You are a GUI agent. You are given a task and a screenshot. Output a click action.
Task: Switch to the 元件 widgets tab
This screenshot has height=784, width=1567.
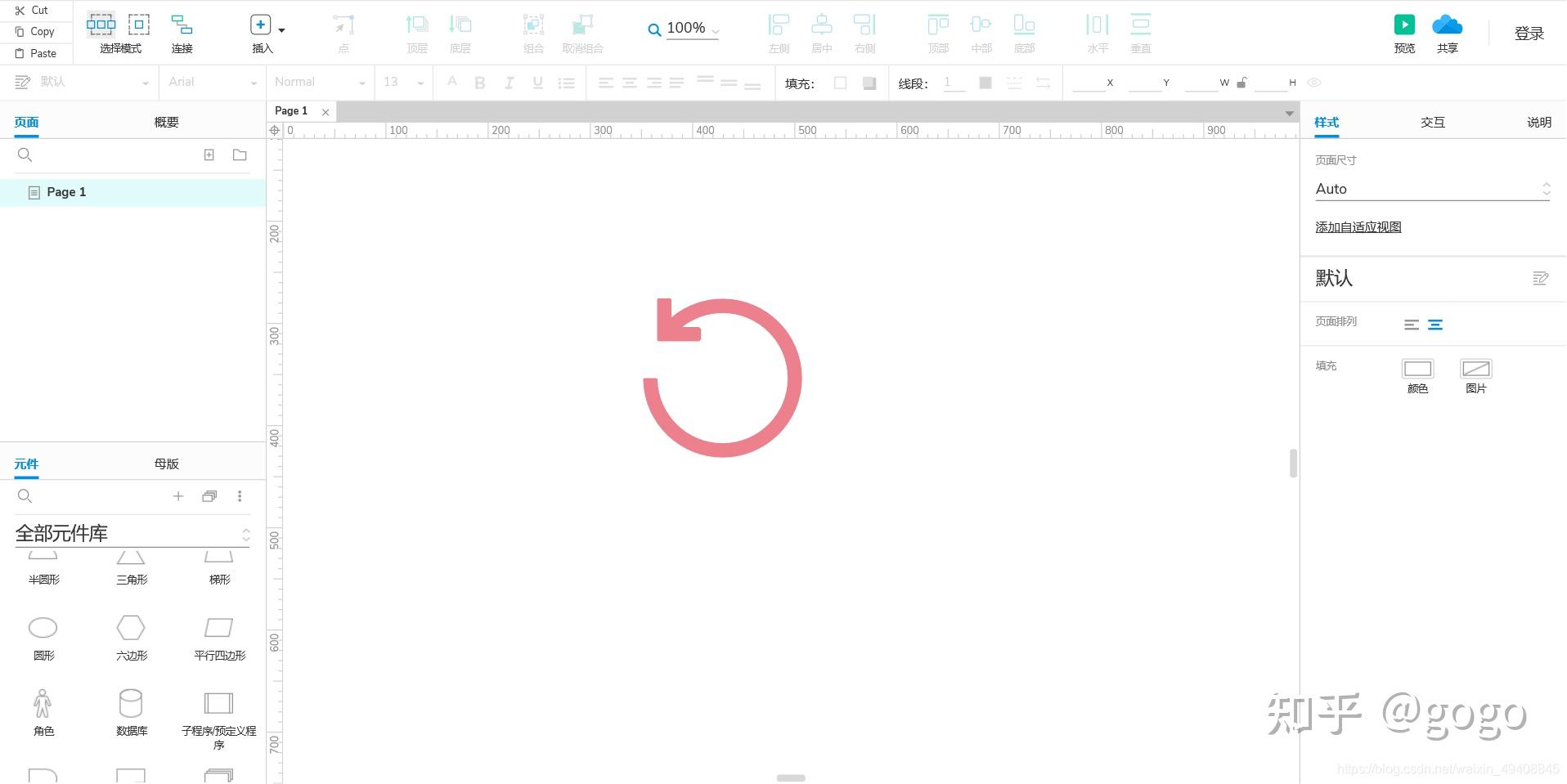pos(26,464)
